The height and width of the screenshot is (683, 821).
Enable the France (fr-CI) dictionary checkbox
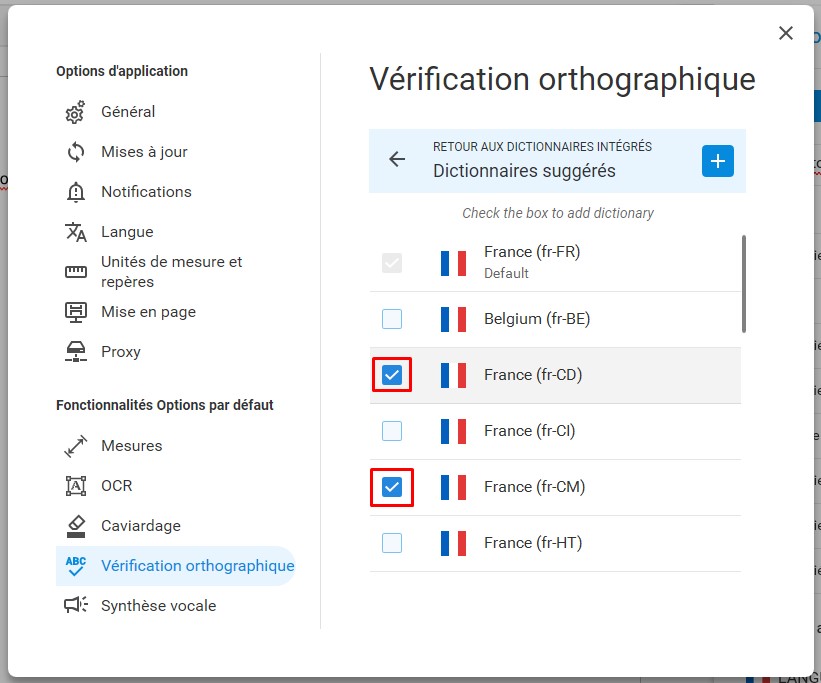pyautogui.click(x=392, y=431)
